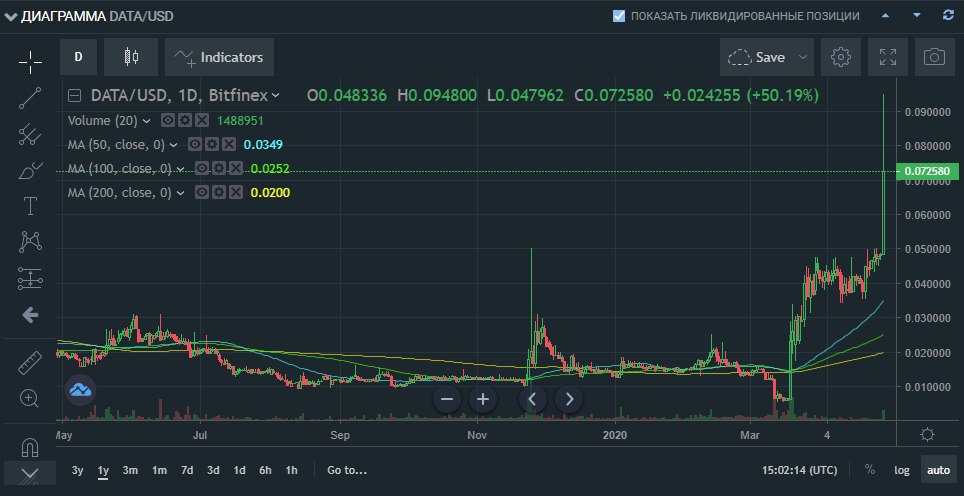
Task: Enter fullscreen chart mode
Action: tap(888, 57)
